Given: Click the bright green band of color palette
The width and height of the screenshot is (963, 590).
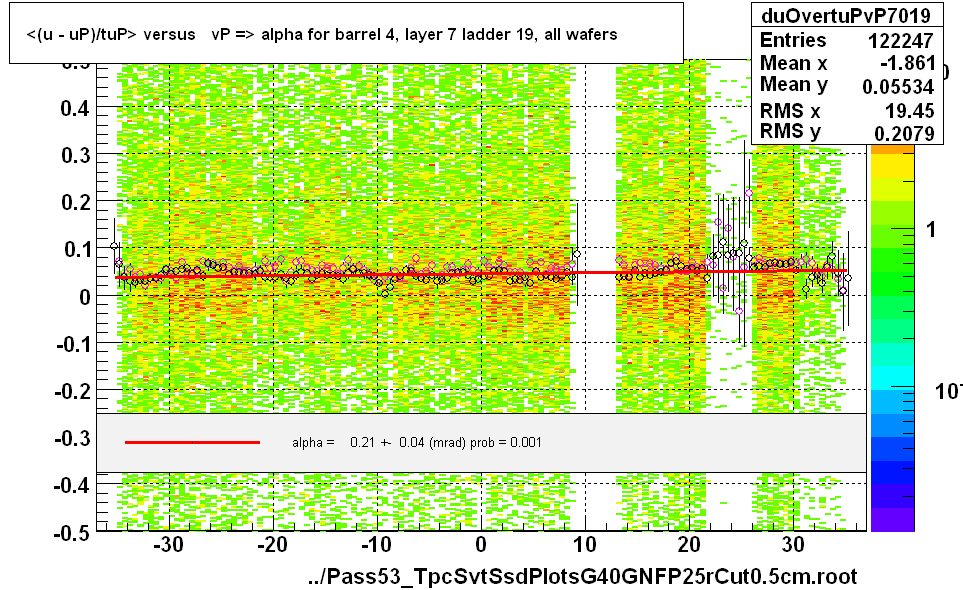Looking at the screenshot, I should coord(892,284).
